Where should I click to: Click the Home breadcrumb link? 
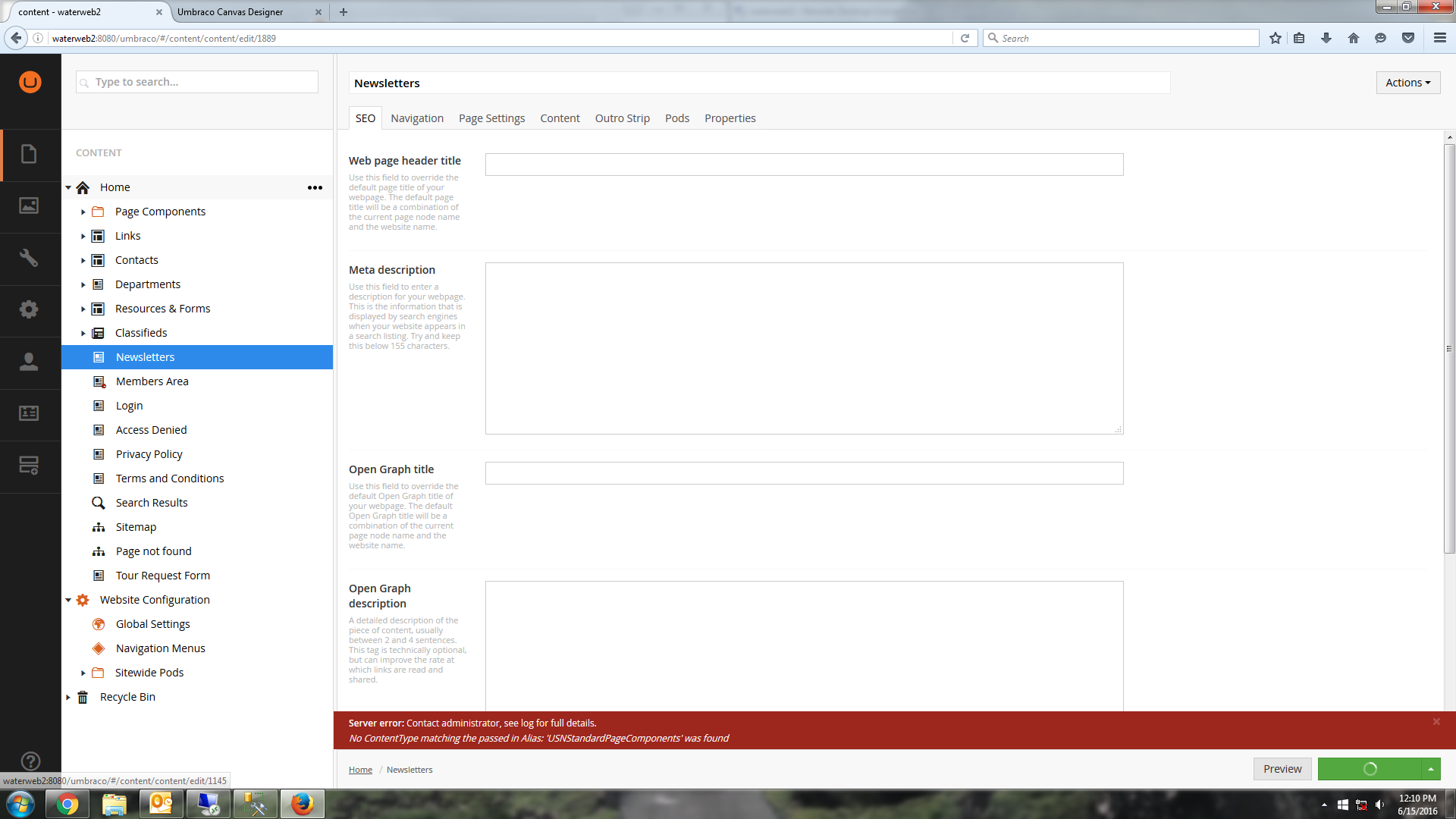coord(360,770)
